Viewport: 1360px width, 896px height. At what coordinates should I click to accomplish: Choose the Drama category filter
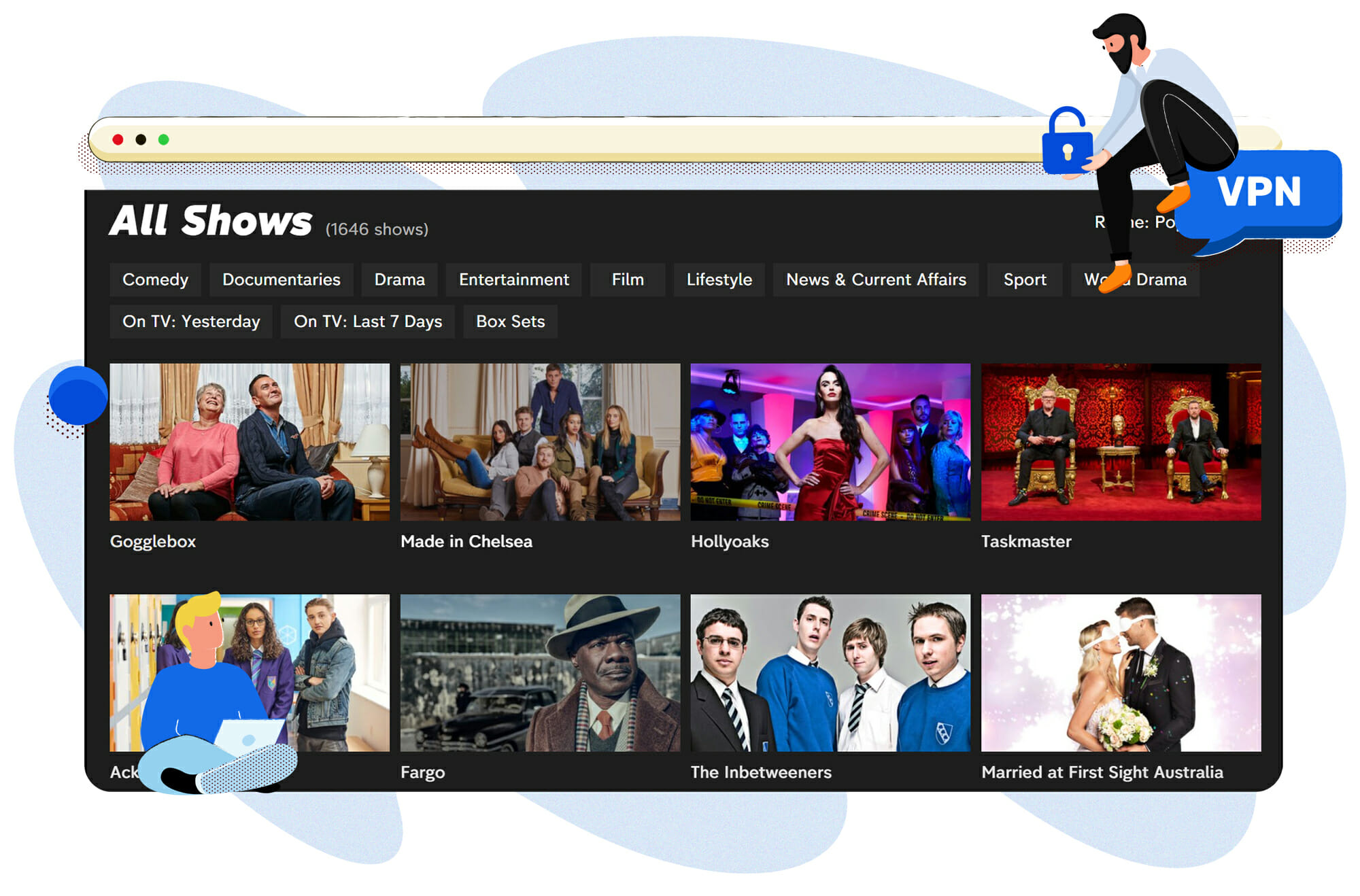click(x=399, y=279)
